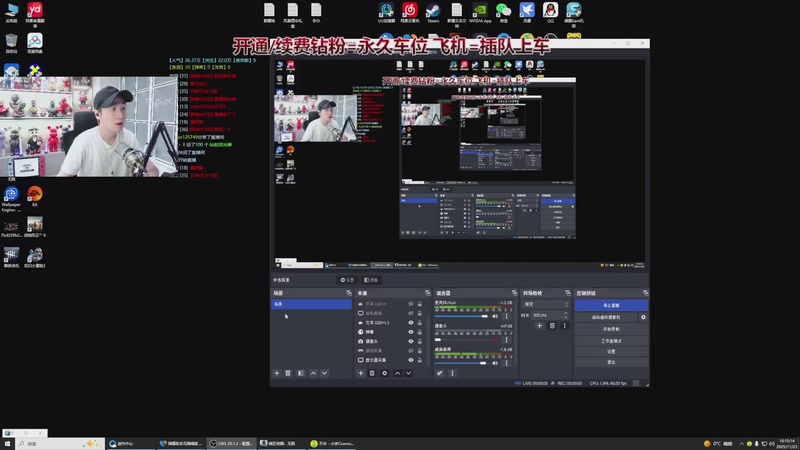
Task: Pop out the 来源 dock panel
Action: click(428, 293)
